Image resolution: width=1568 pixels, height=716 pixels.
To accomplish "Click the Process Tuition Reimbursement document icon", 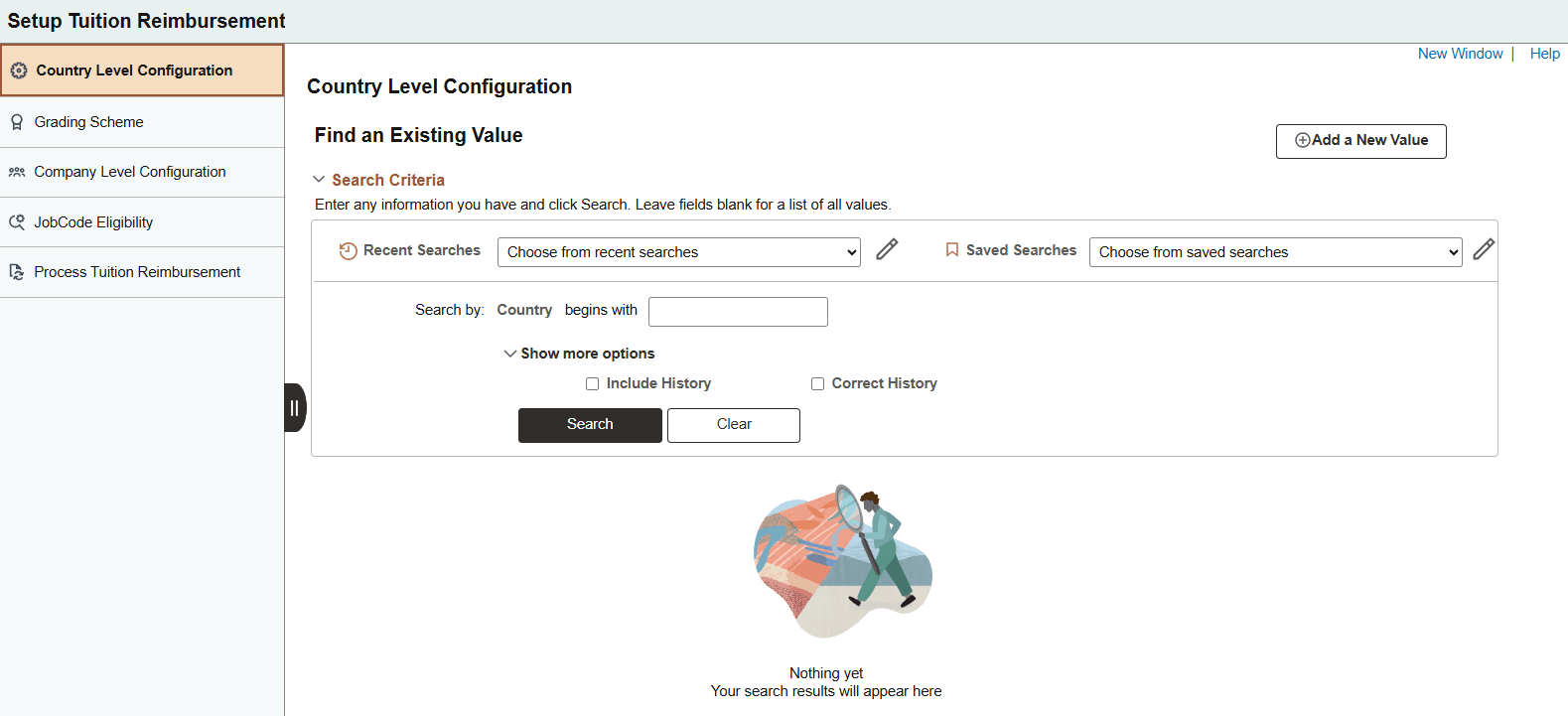I will pyautogui.click(x=17, y=272).
